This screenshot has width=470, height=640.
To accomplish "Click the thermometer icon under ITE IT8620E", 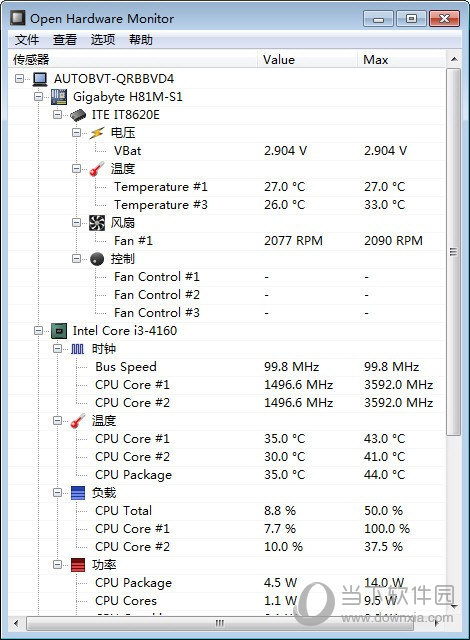I will [97, 169].
